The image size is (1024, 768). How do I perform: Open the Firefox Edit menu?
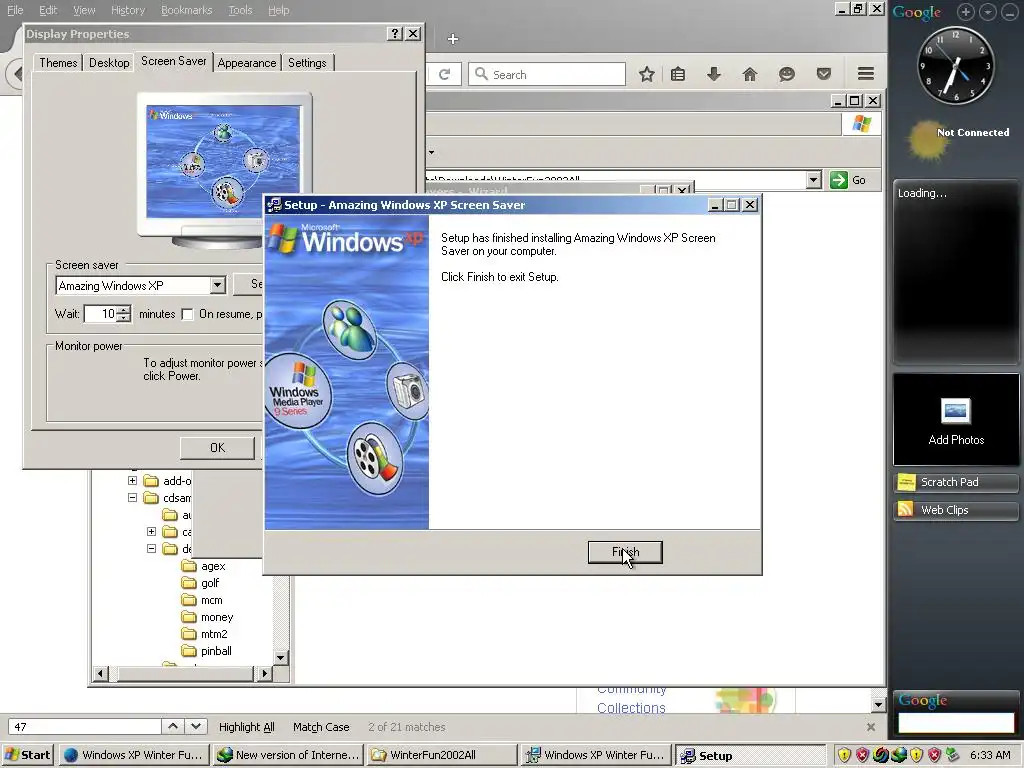[48, 10]
